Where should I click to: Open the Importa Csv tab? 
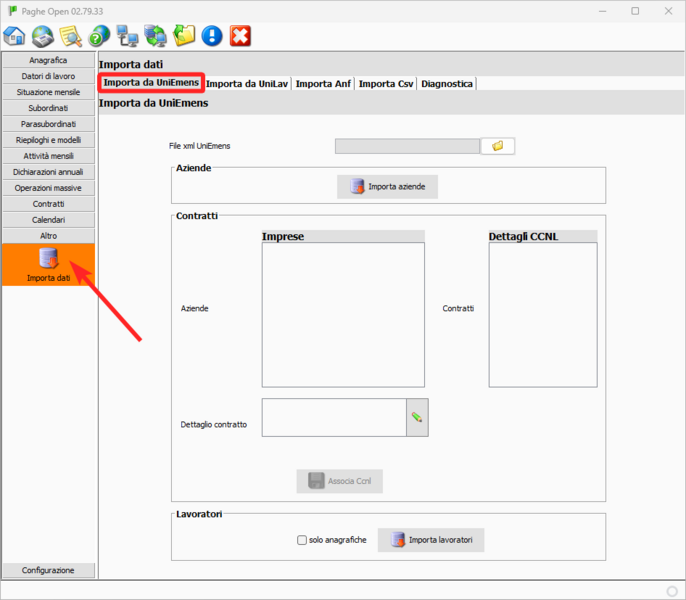click(386, 84)
